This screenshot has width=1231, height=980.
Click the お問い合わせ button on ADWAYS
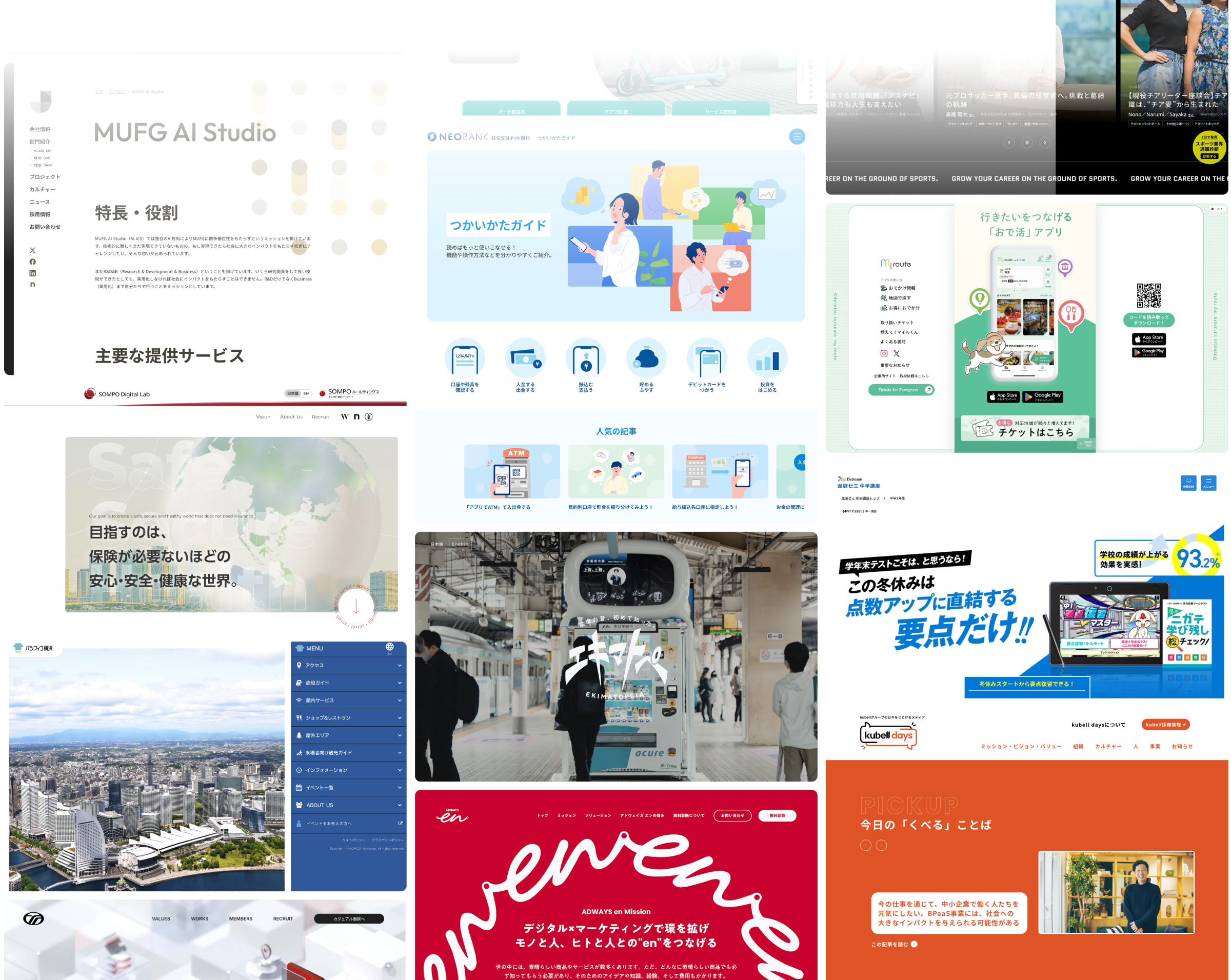coord(732,815)
